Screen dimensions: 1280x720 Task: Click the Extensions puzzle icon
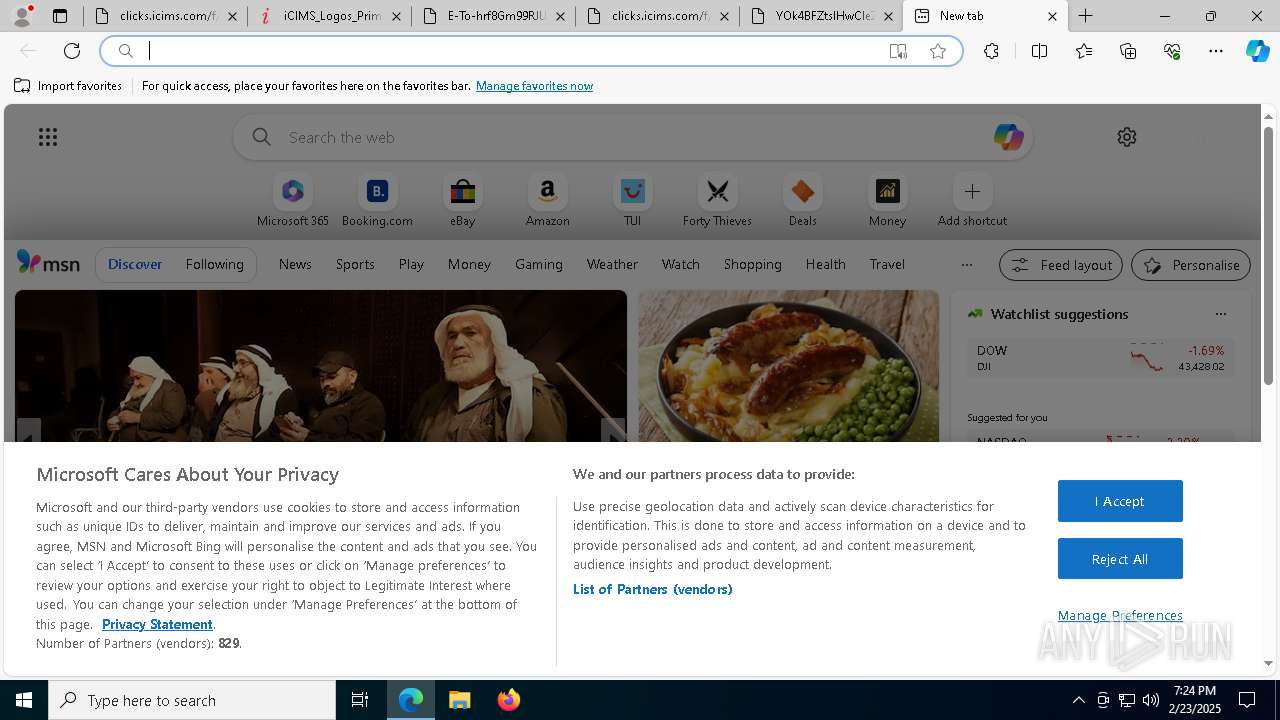click(x=991, y=51)
